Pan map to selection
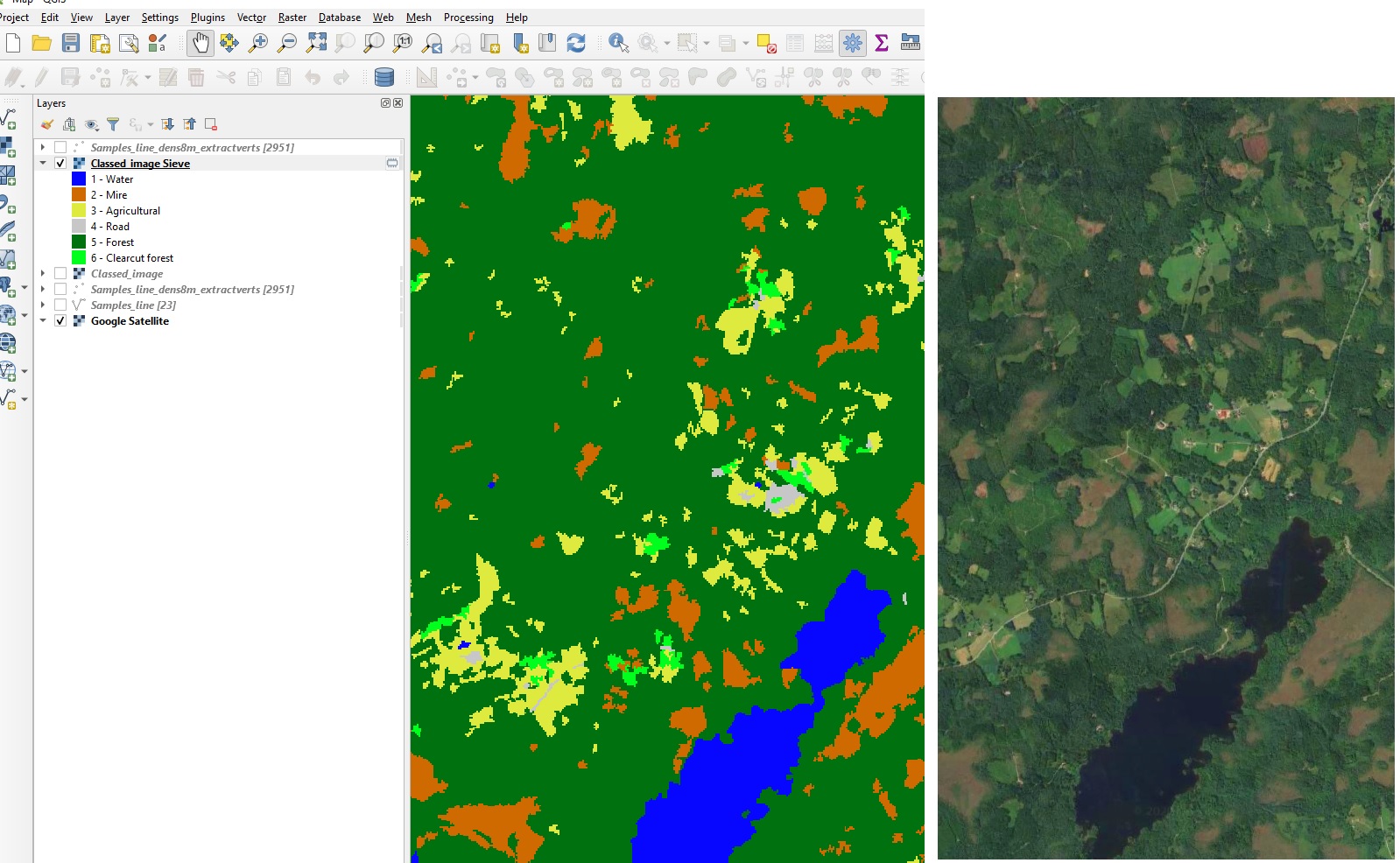1400x863 pixels. 229,43
